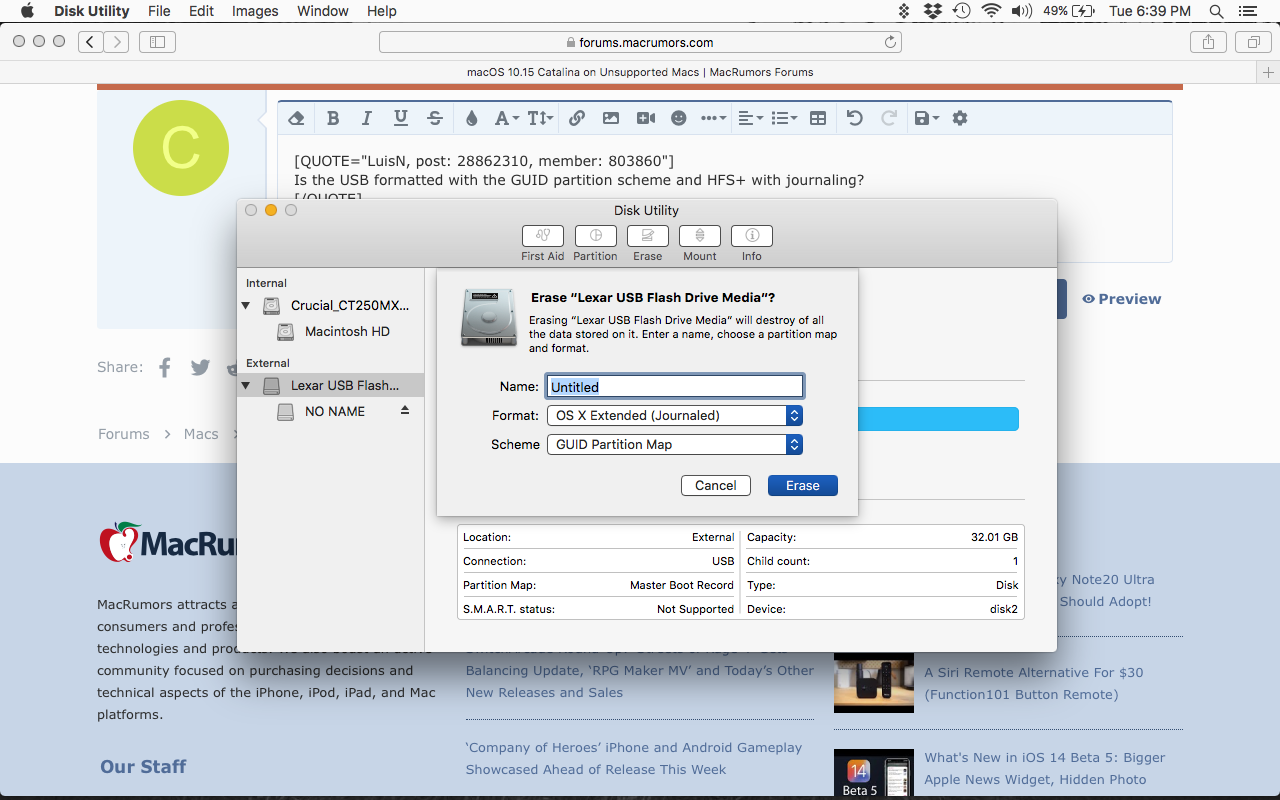Click the Safari address bar
1280x800 pixels.
coord(640,42)
